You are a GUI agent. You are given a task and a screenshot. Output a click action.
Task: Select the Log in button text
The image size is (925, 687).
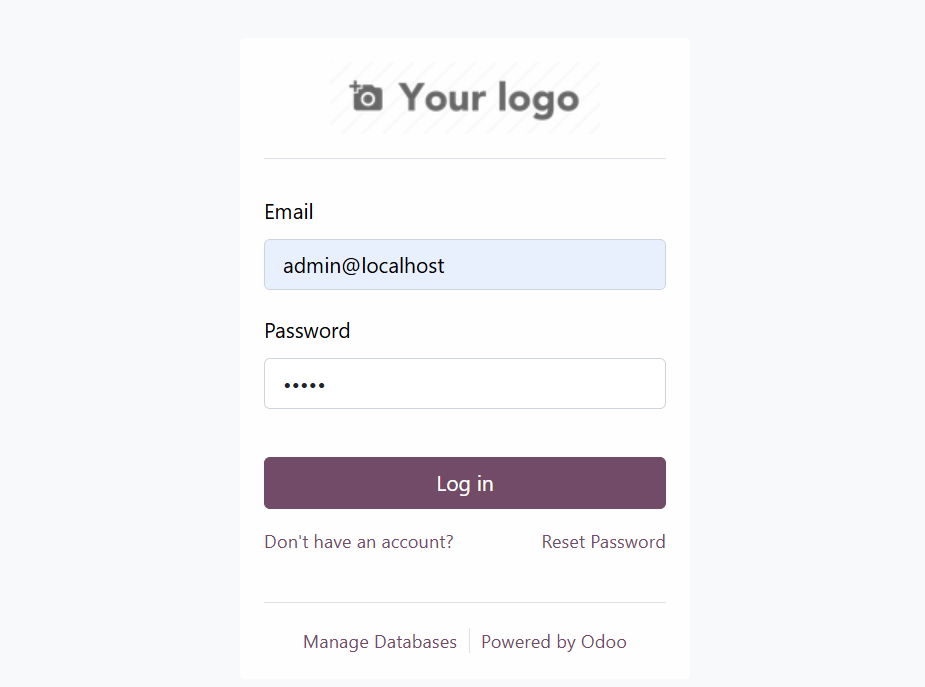pyautogui.click(x=464, y=482)
